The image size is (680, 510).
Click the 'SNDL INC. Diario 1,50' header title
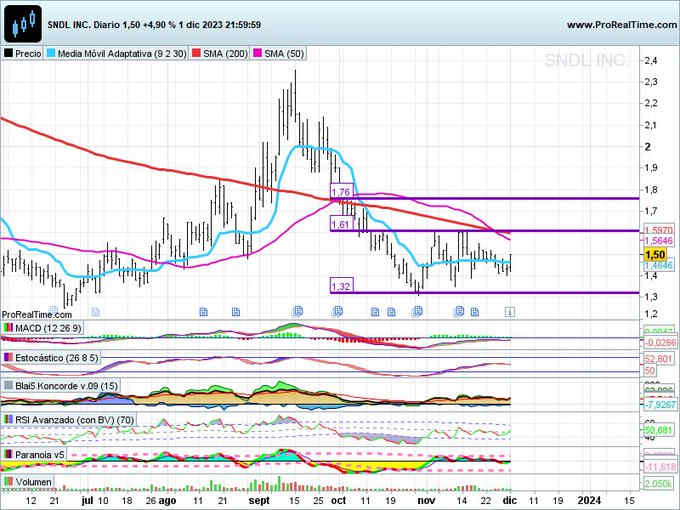tap(93, 25)
